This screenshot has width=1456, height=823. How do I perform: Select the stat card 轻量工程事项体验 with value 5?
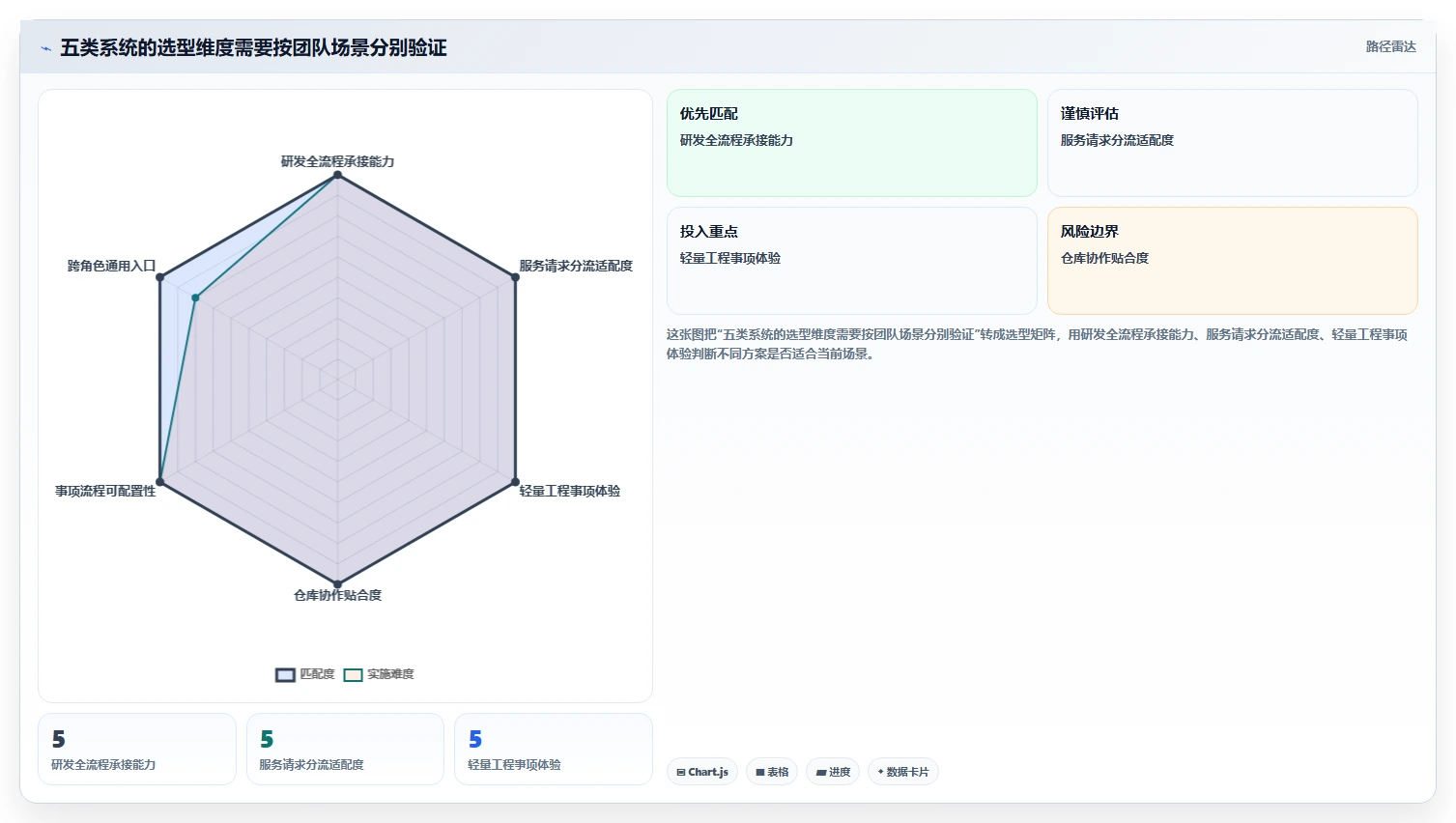click(x=554, y=750)
